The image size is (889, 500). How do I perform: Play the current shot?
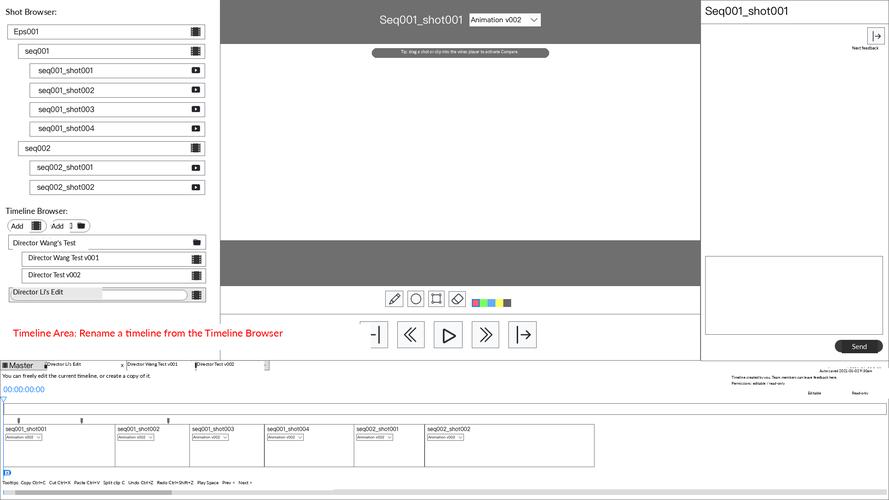(448, 335)
